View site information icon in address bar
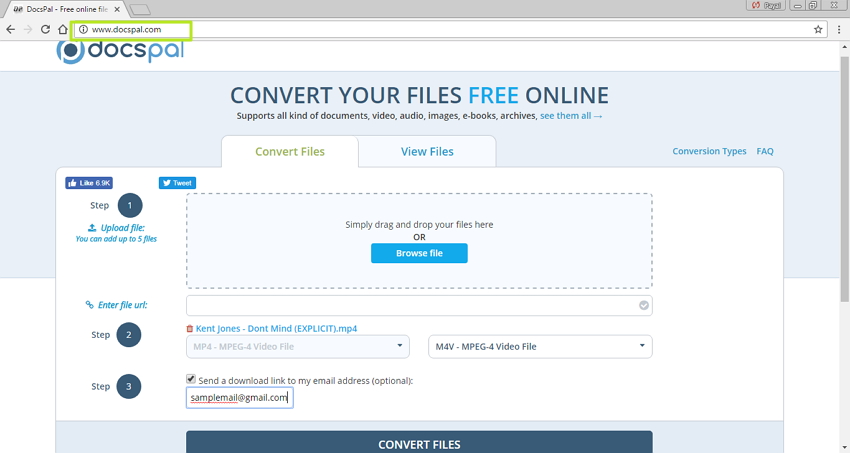Screen dimensions: 850x453 point(83,29)
